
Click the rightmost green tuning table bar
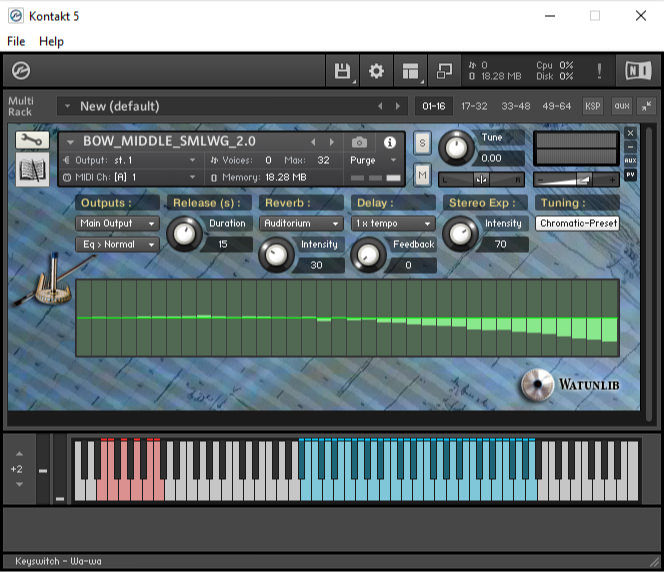[609, 329]
